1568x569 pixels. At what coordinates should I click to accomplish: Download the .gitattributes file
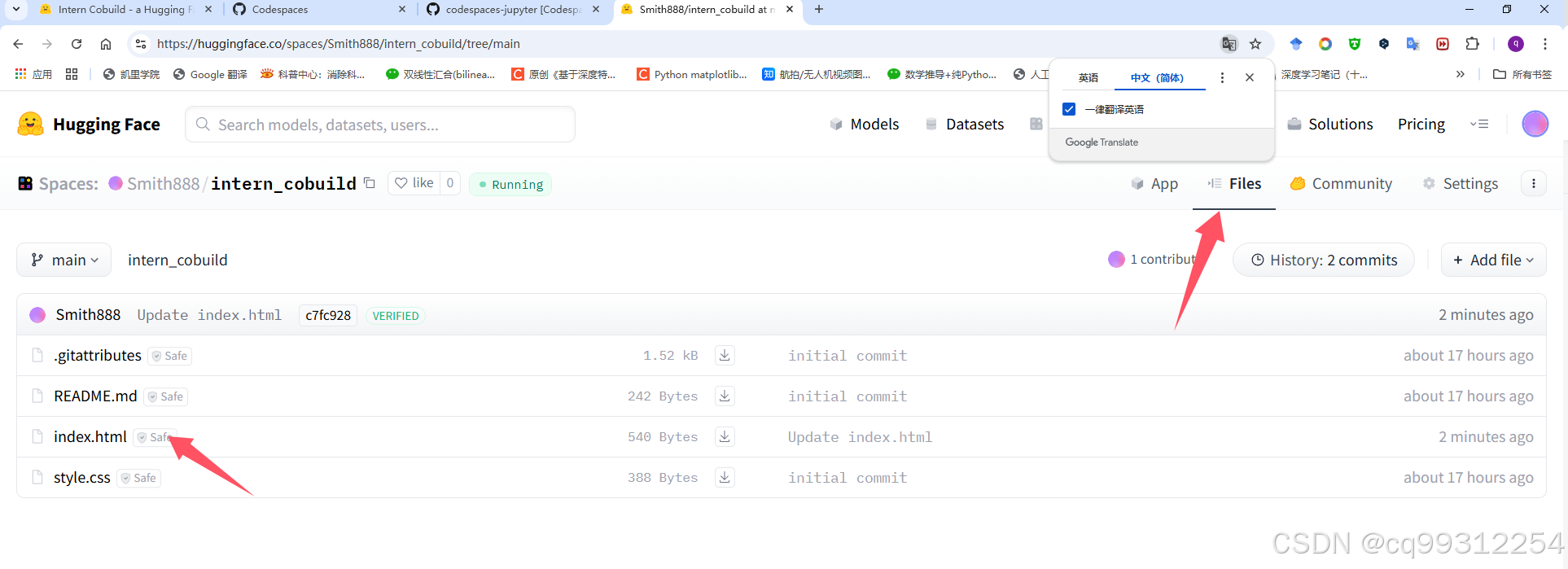coord(725,355)
